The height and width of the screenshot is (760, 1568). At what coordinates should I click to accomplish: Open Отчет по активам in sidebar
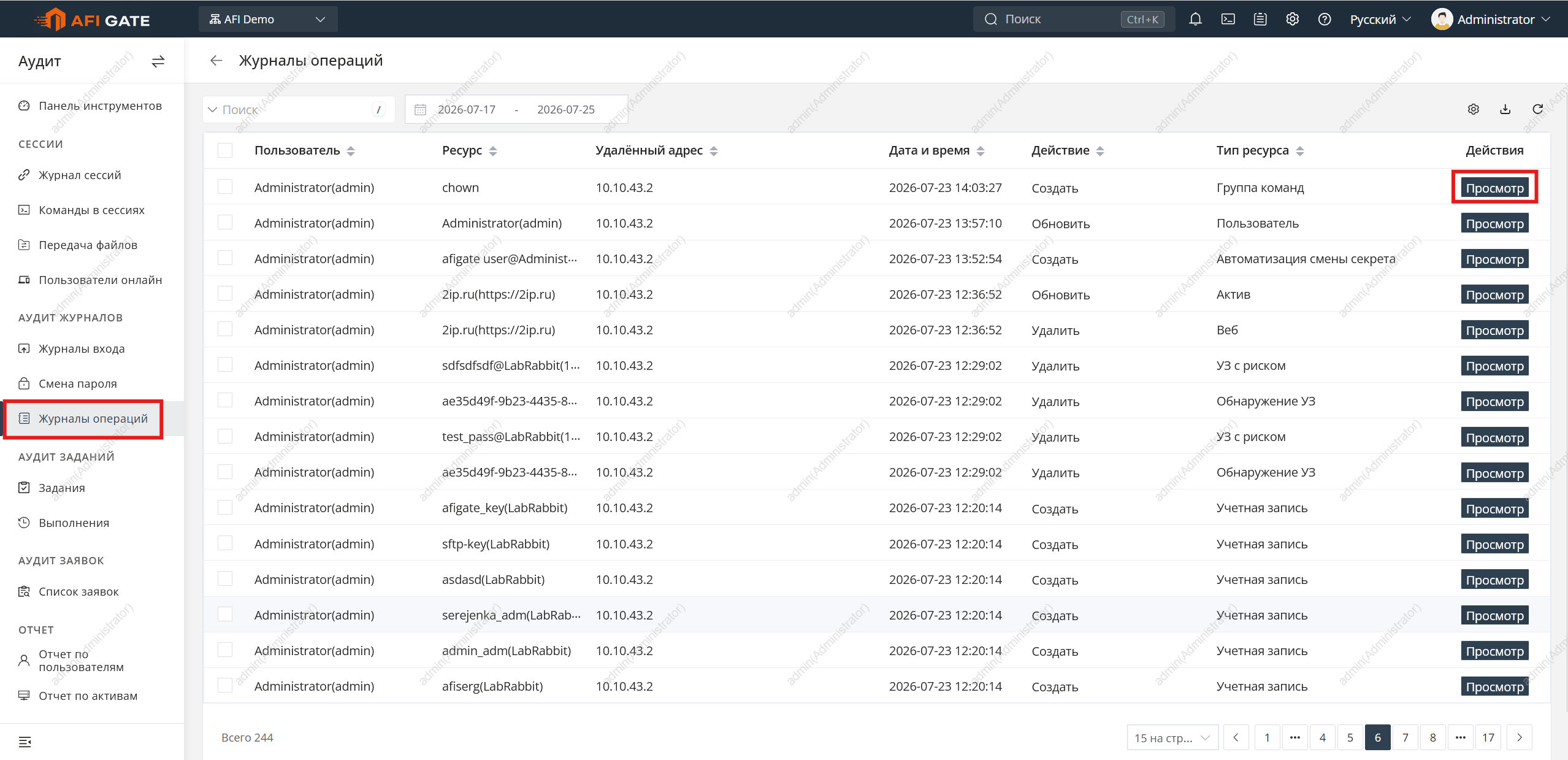(92, 696)
